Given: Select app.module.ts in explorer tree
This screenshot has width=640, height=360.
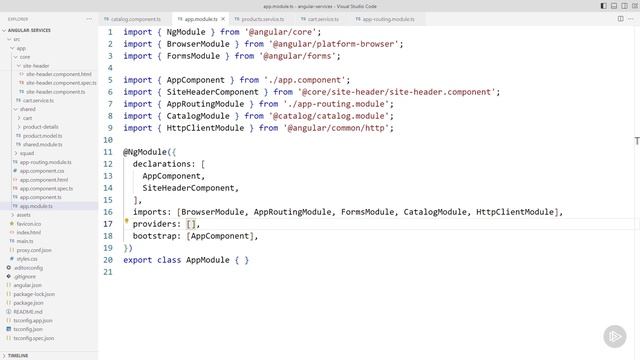Looking at the screenshot, I should click(x=36, y=206).
